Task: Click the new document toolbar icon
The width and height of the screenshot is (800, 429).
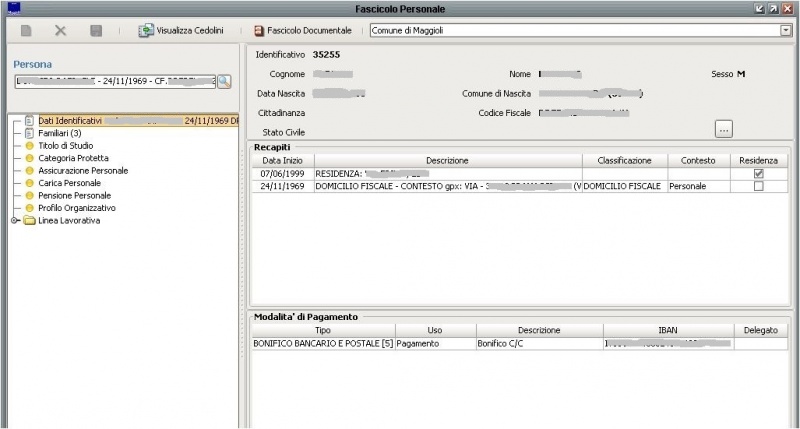Action: click(26, 31)
